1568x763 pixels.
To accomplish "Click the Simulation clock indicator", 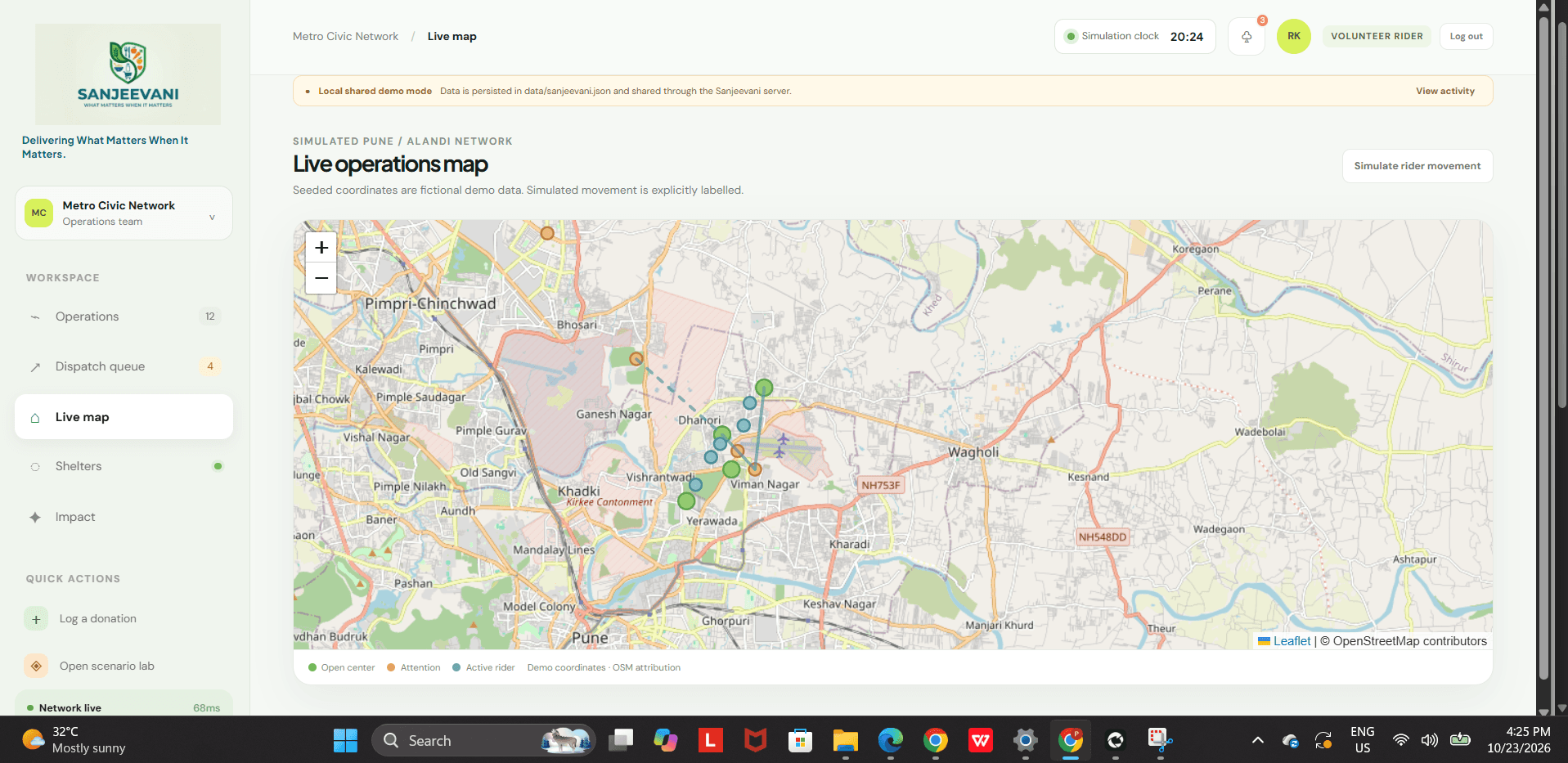I will point(1134,37).
